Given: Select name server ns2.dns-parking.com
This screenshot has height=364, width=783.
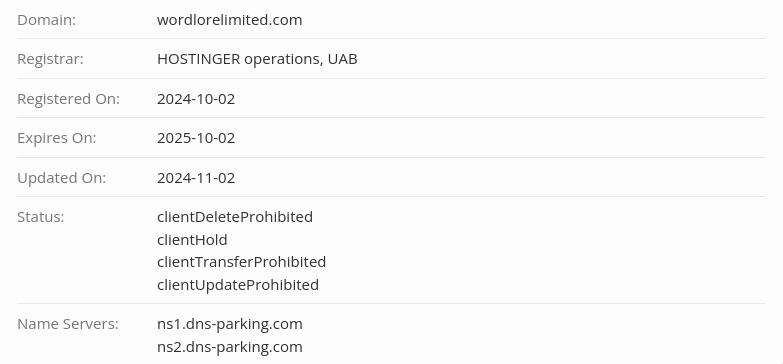Looking at the screenshot, I should (230, 347).
